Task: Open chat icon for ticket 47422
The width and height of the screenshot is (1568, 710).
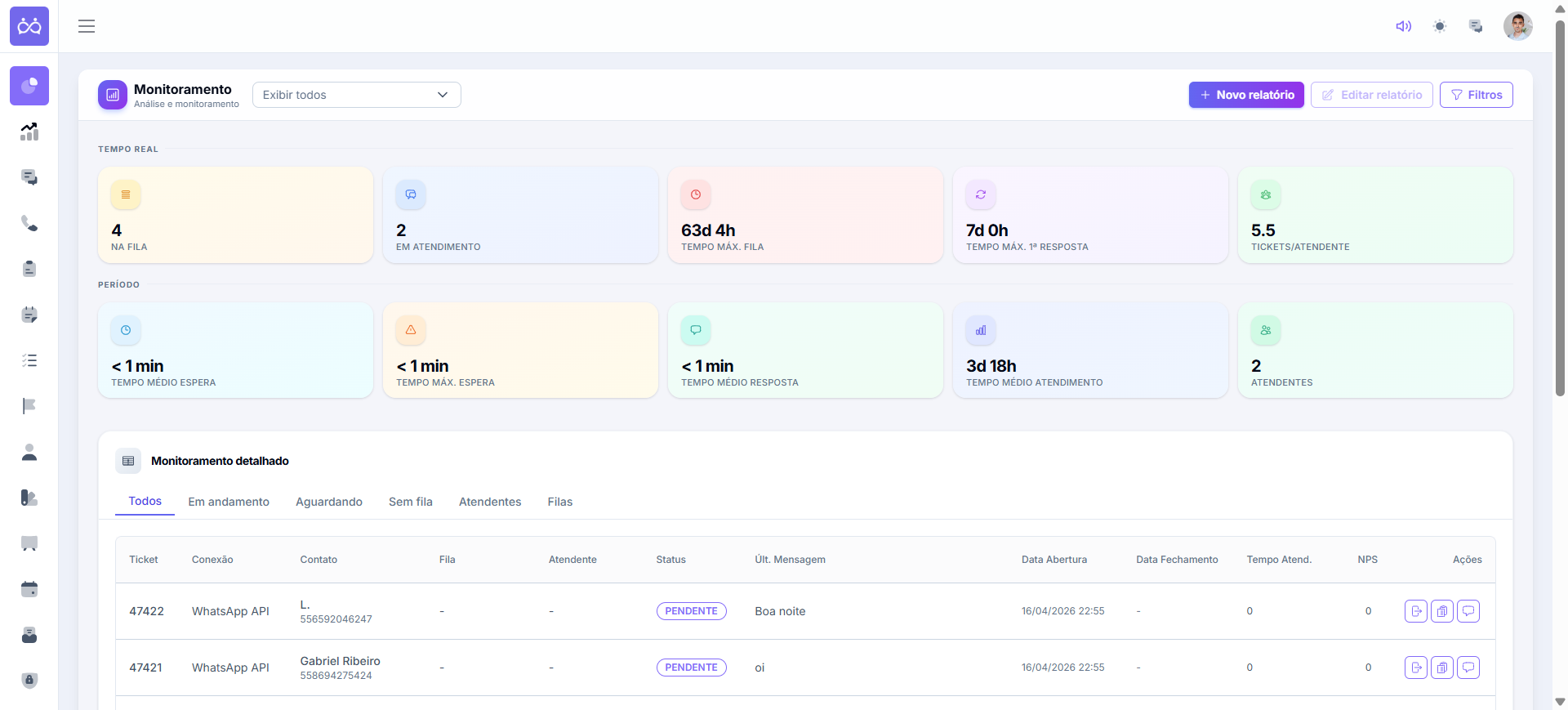Action: point(1468,611)
